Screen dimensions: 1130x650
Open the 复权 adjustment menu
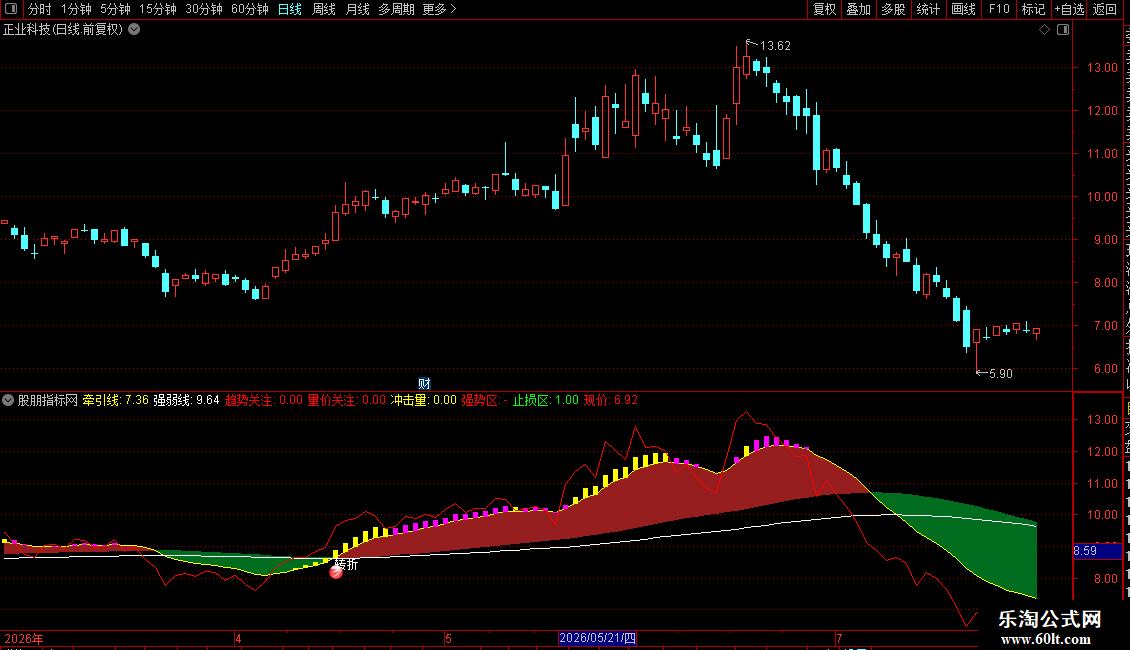click(824, 9)
